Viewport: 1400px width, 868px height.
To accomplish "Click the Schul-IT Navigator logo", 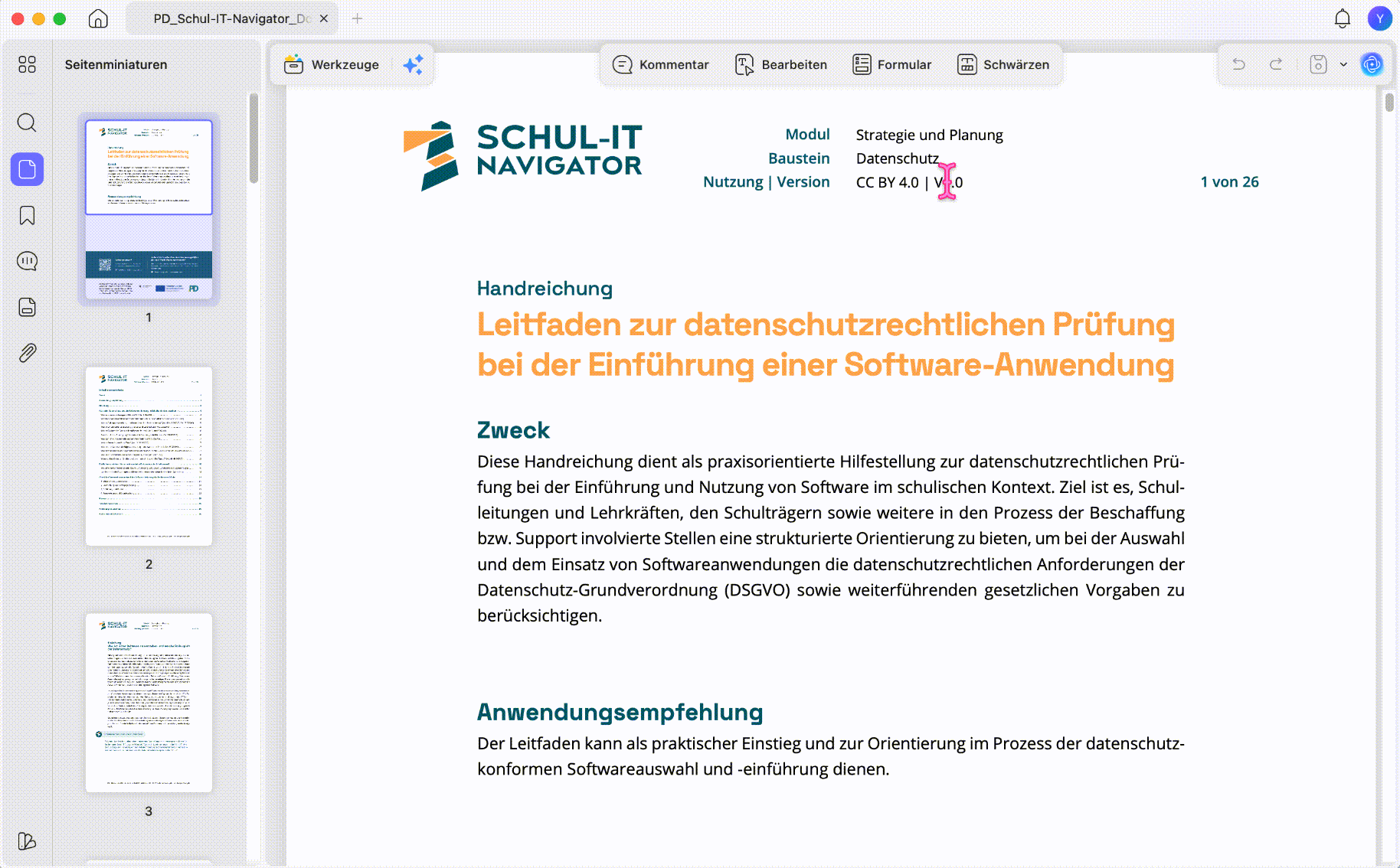I will tap(523, 155).
